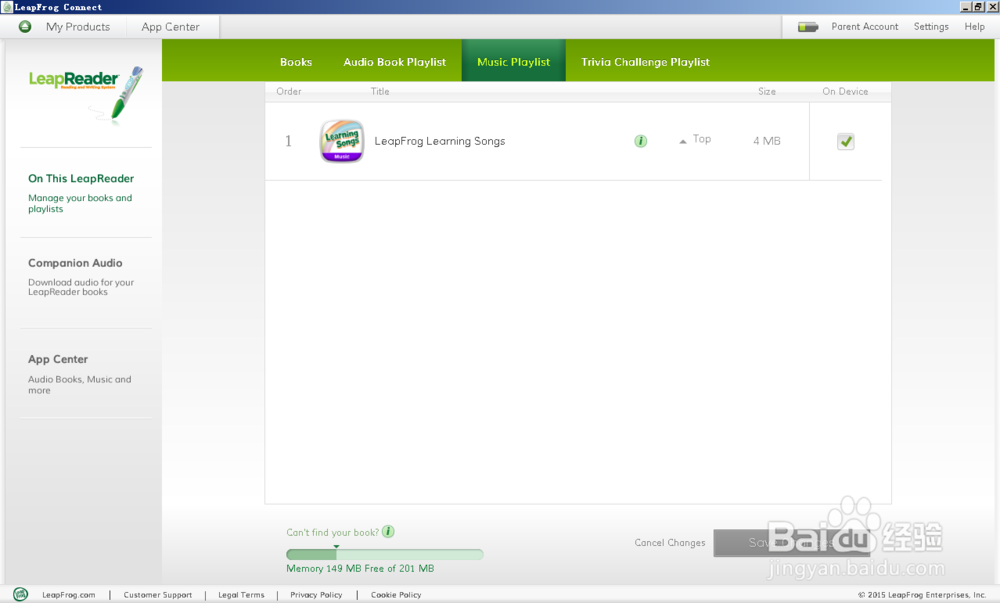Uncheck On Device for LeapFrog Learning Songs
The image size is (1000, 603).
846,142
